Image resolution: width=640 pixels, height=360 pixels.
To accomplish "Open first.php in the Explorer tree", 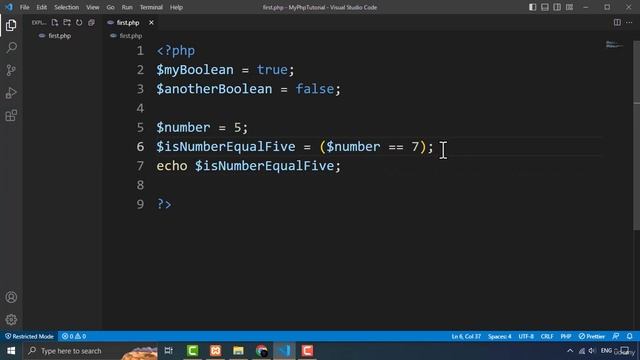I will click(x=60, y=36).
